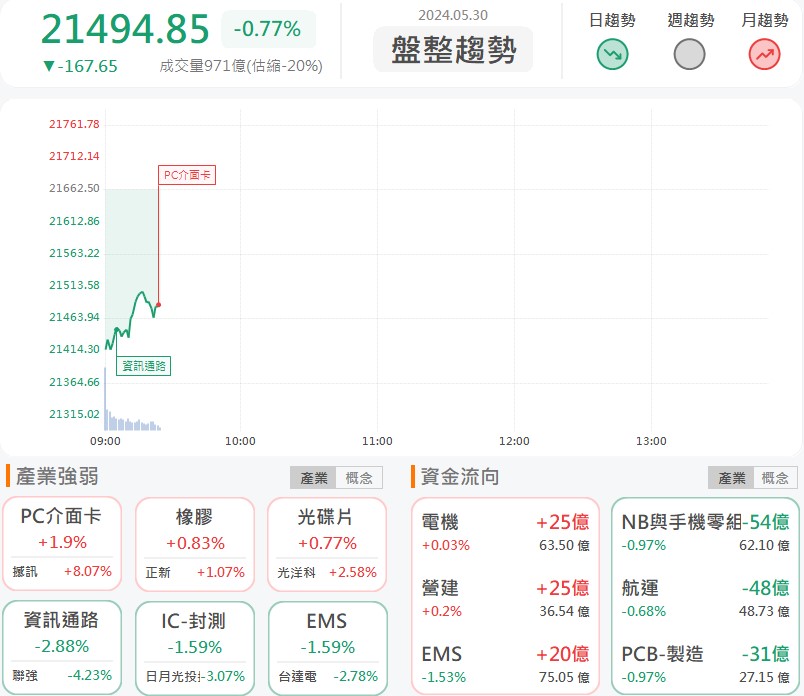Click the 月趨勢 label
This screenshot has width=804, height=696.
(765, 21)
